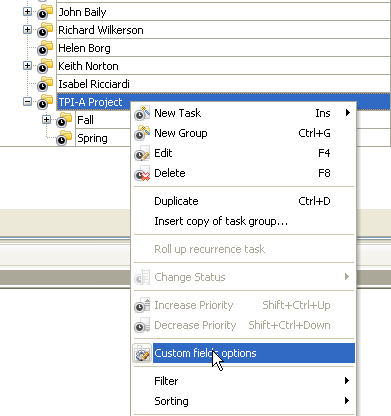Open the New Task submenu arrow
391x416 pixels.
(x=348, y=113)
